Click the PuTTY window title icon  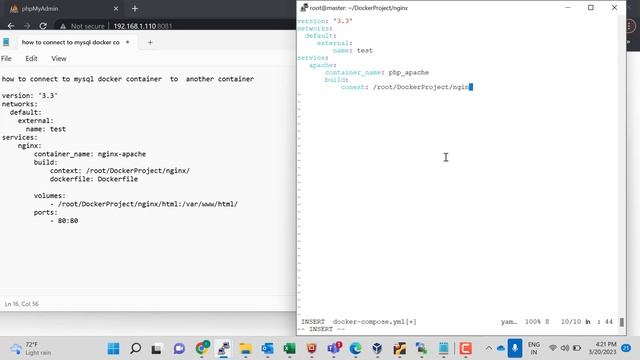click(x=304, y=8)
